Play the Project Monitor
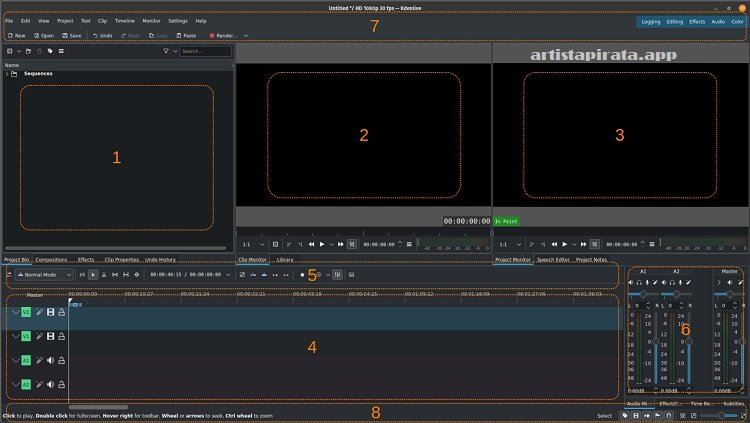Image resolution: width=750 pixels, height=423 pixels. point(565,244)
